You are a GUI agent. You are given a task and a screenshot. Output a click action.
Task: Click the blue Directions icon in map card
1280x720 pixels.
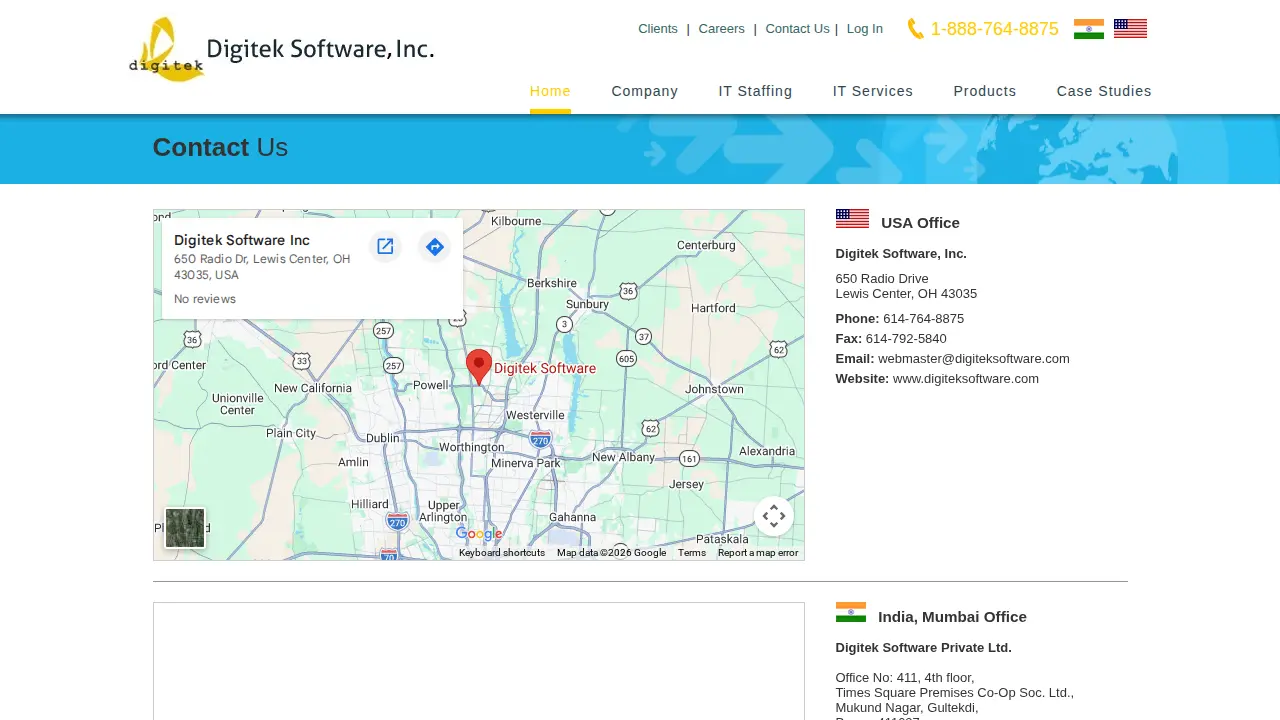click(434, 246)
